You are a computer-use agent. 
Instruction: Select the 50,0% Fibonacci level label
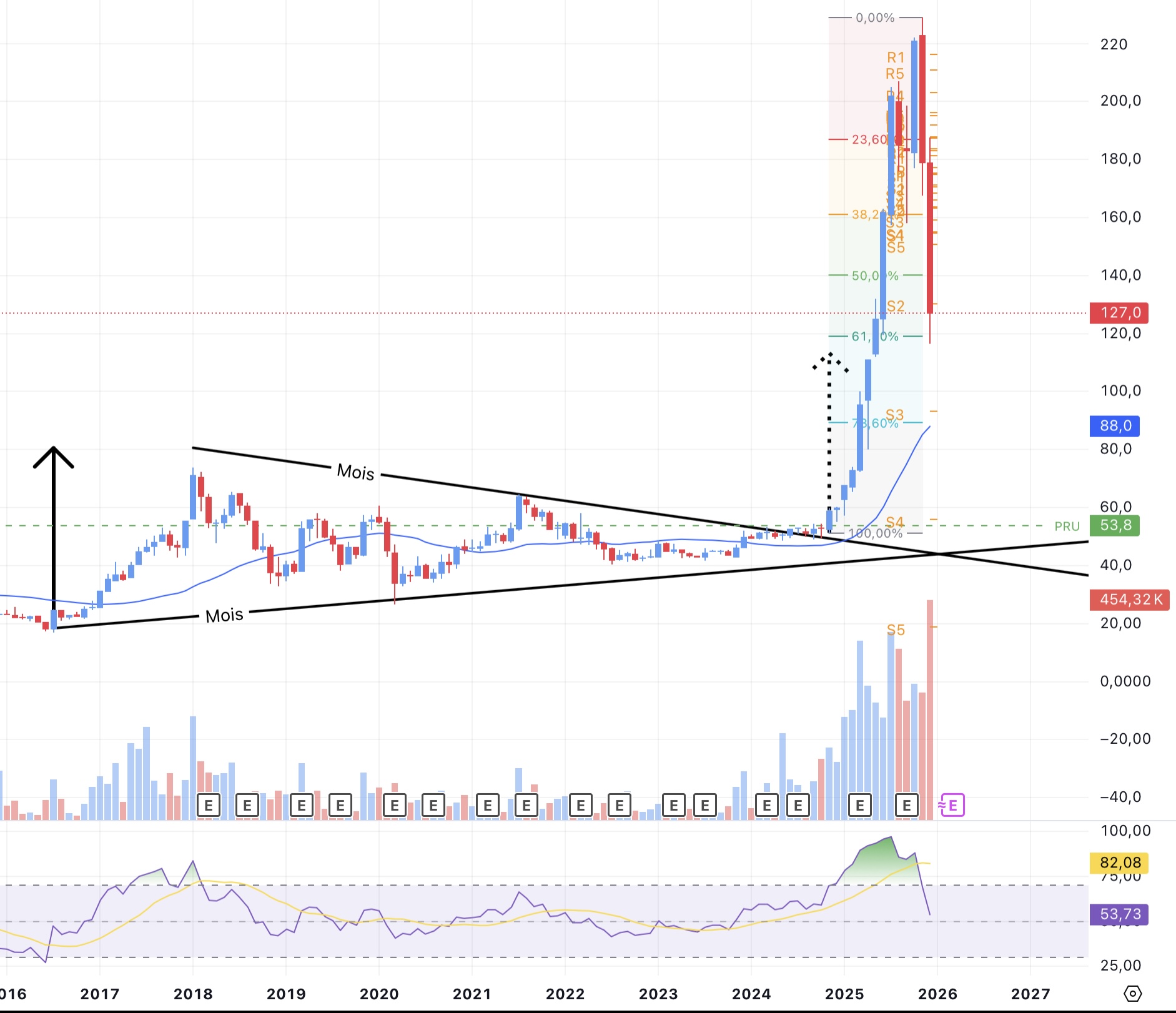875,275
